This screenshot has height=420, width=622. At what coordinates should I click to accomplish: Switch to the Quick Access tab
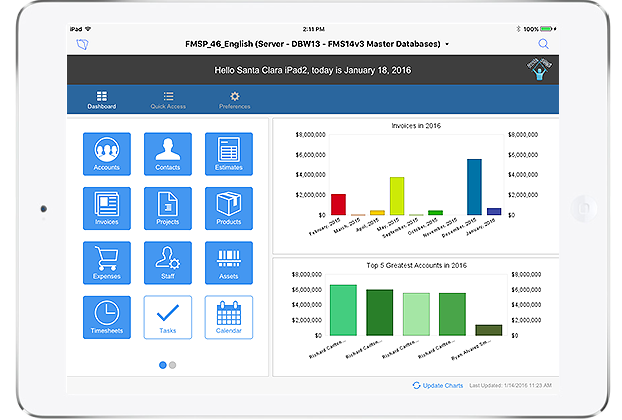[168, 100]
